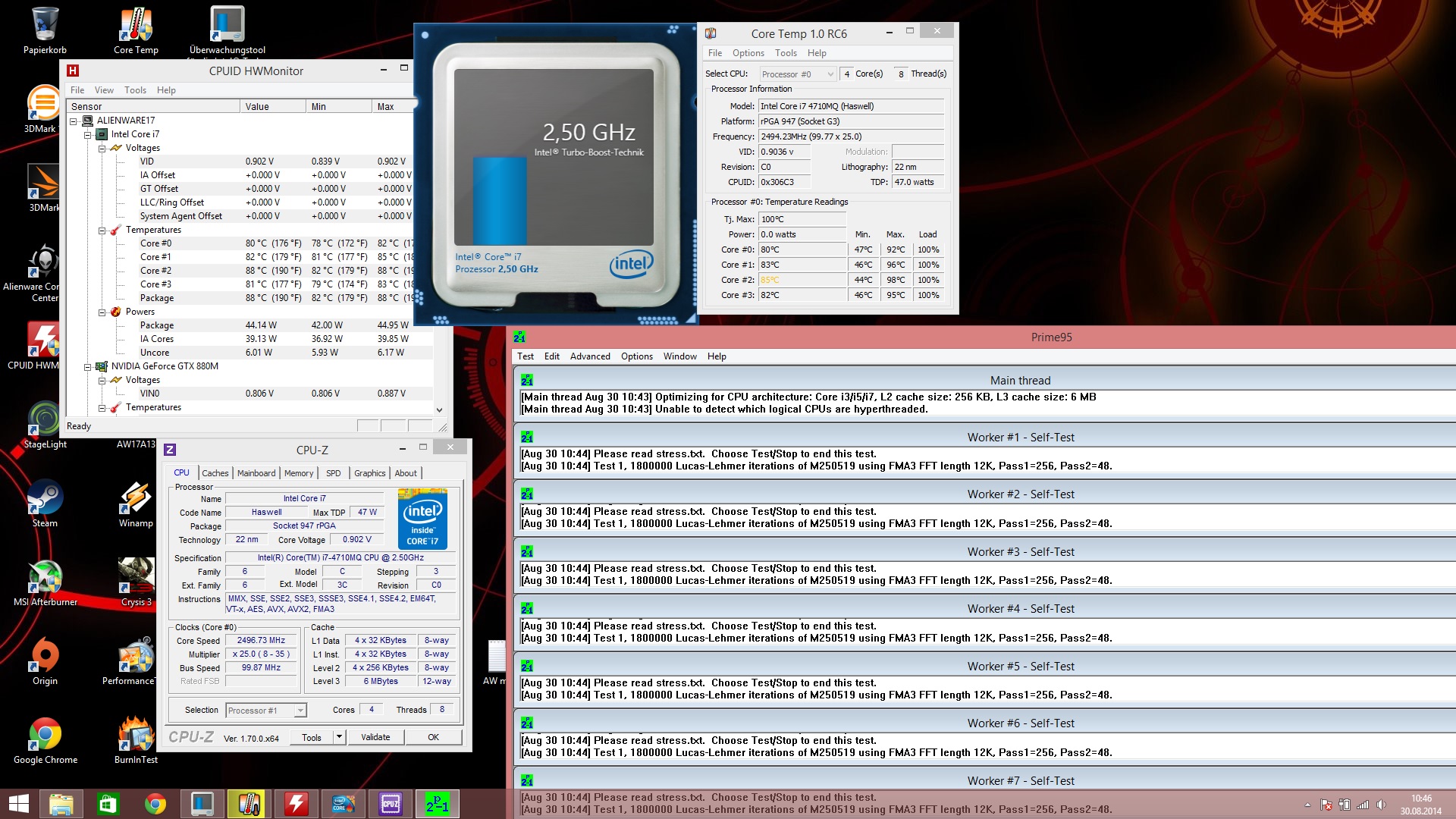The width and height of the screenshot is (1456, 819).
Task: Open the Processor #1 selection dropdown in CPU-Z
Action: click(x=265, y=710)
